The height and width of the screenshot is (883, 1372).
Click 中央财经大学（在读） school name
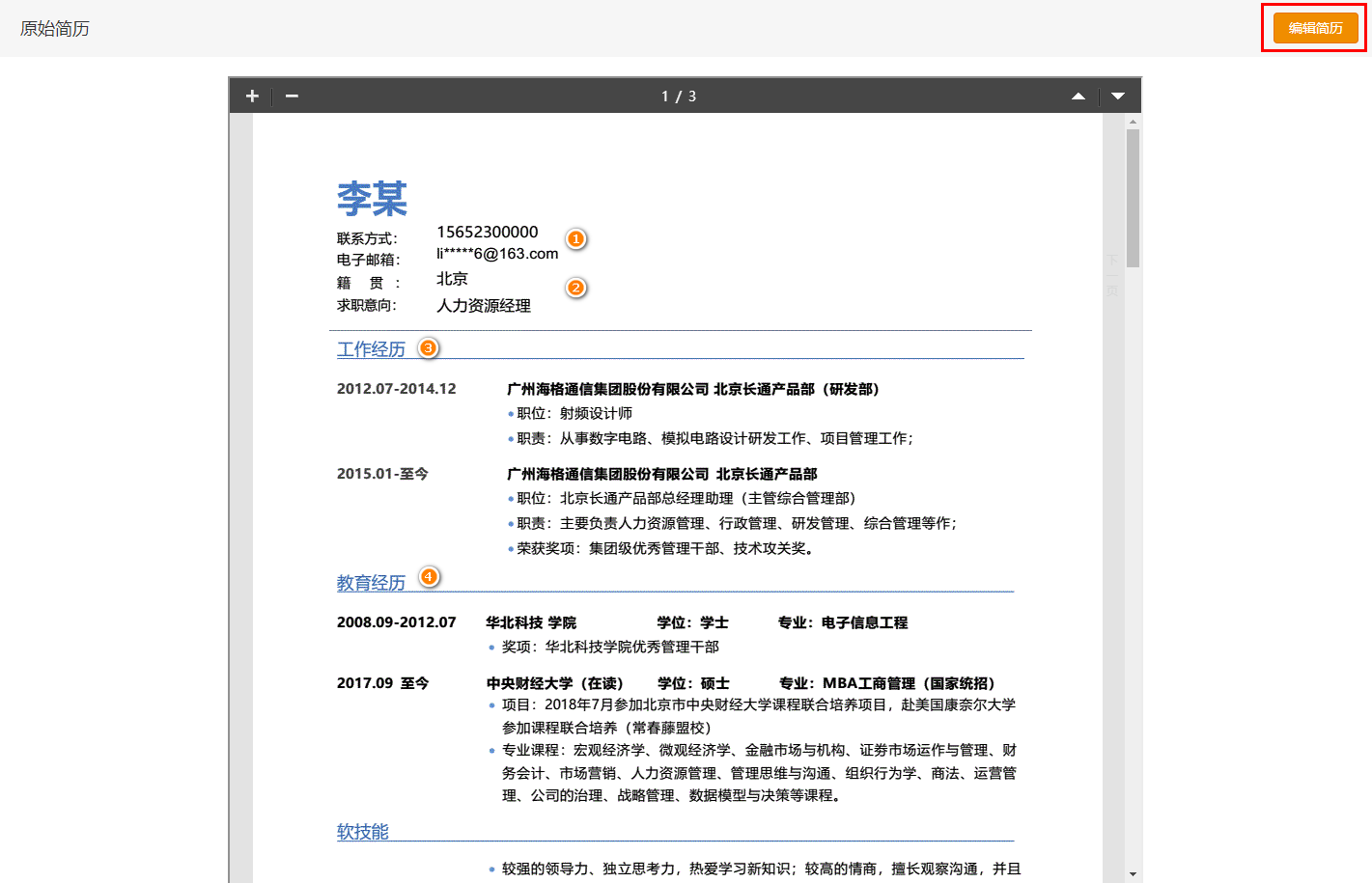coord(555,683)
